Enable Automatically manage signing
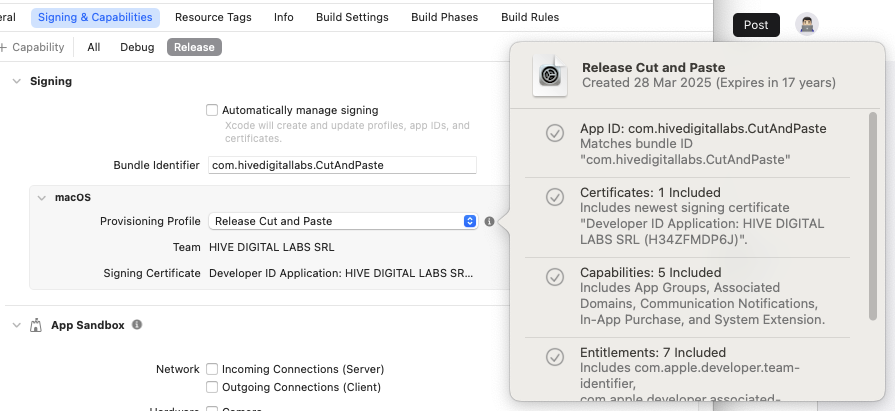 pyautogui.click(x=212, y=110)
